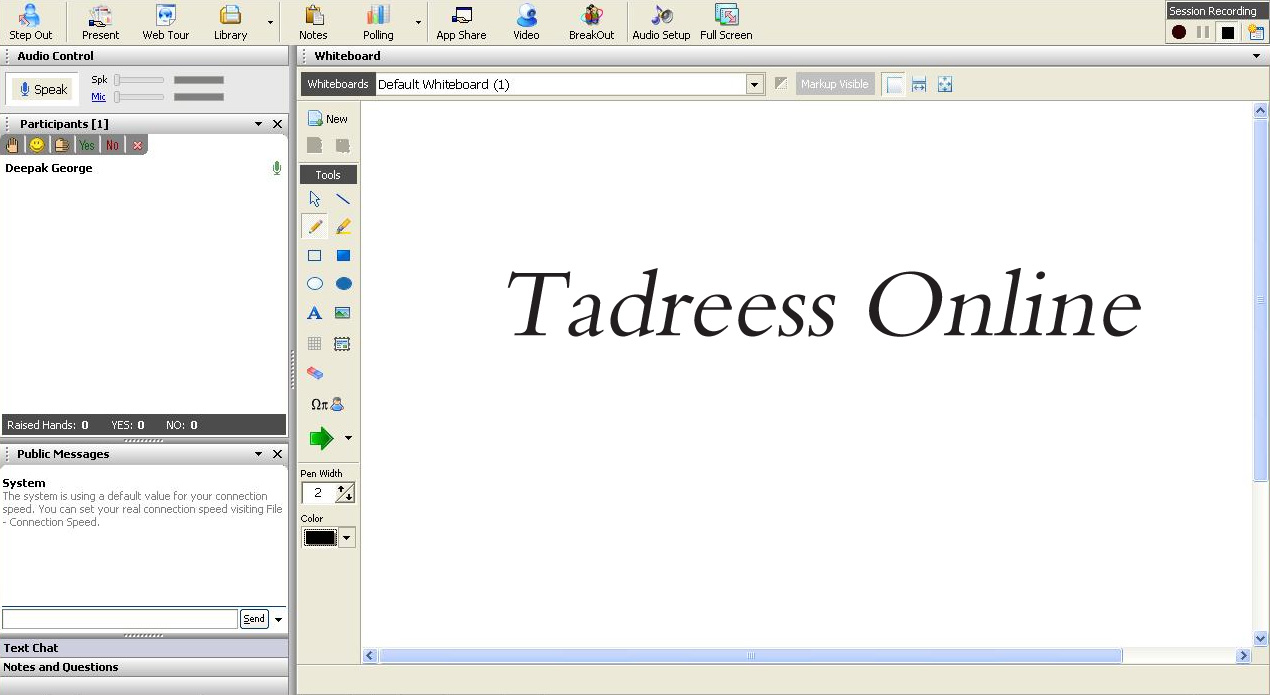Pause the session recording
The width and height of the screenshot is (1270, 695).
point(1203,32)
